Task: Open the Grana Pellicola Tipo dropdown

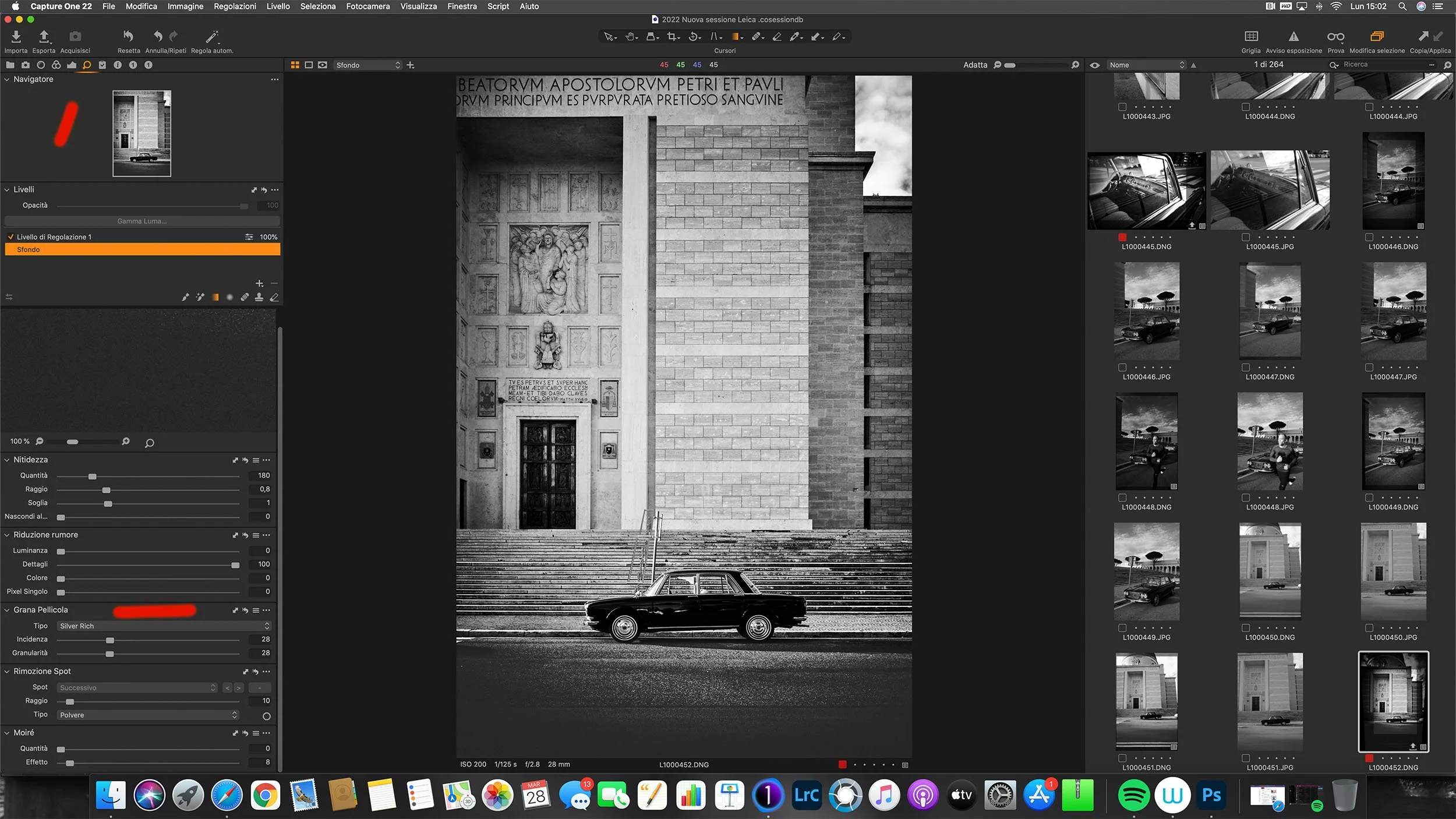Action: 165,626
